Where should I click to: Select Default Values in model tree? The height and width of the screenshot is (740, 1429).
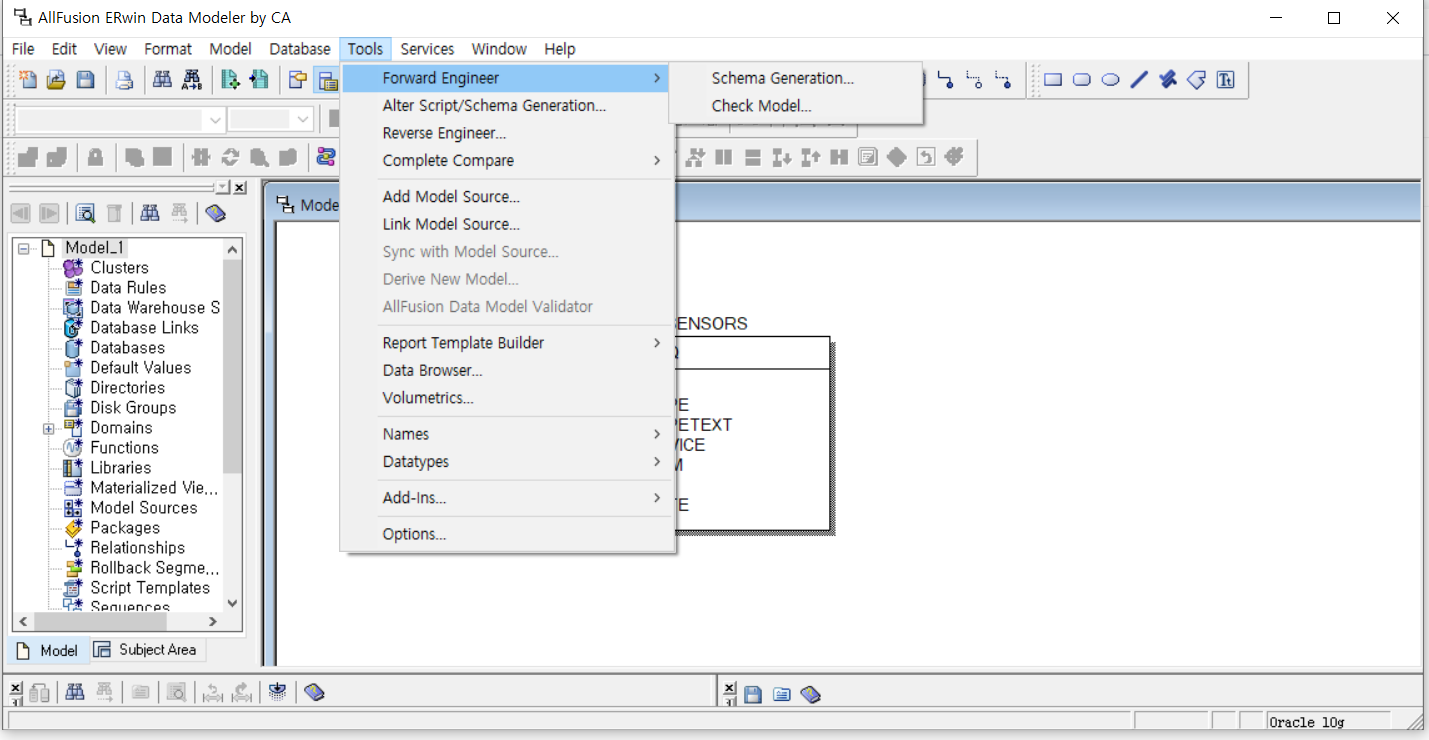point(140,368)
